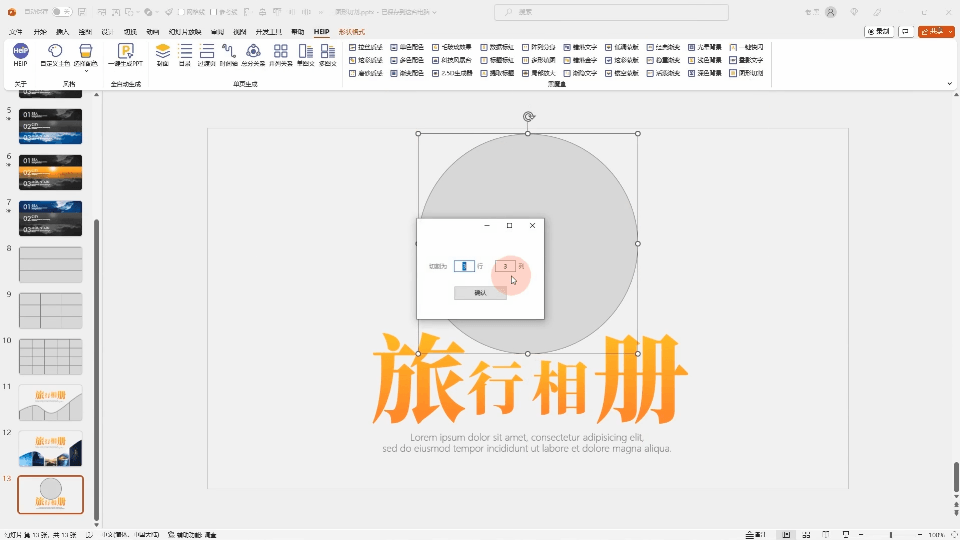Switch to the 设计 ribbon tab

coord(107,32)
